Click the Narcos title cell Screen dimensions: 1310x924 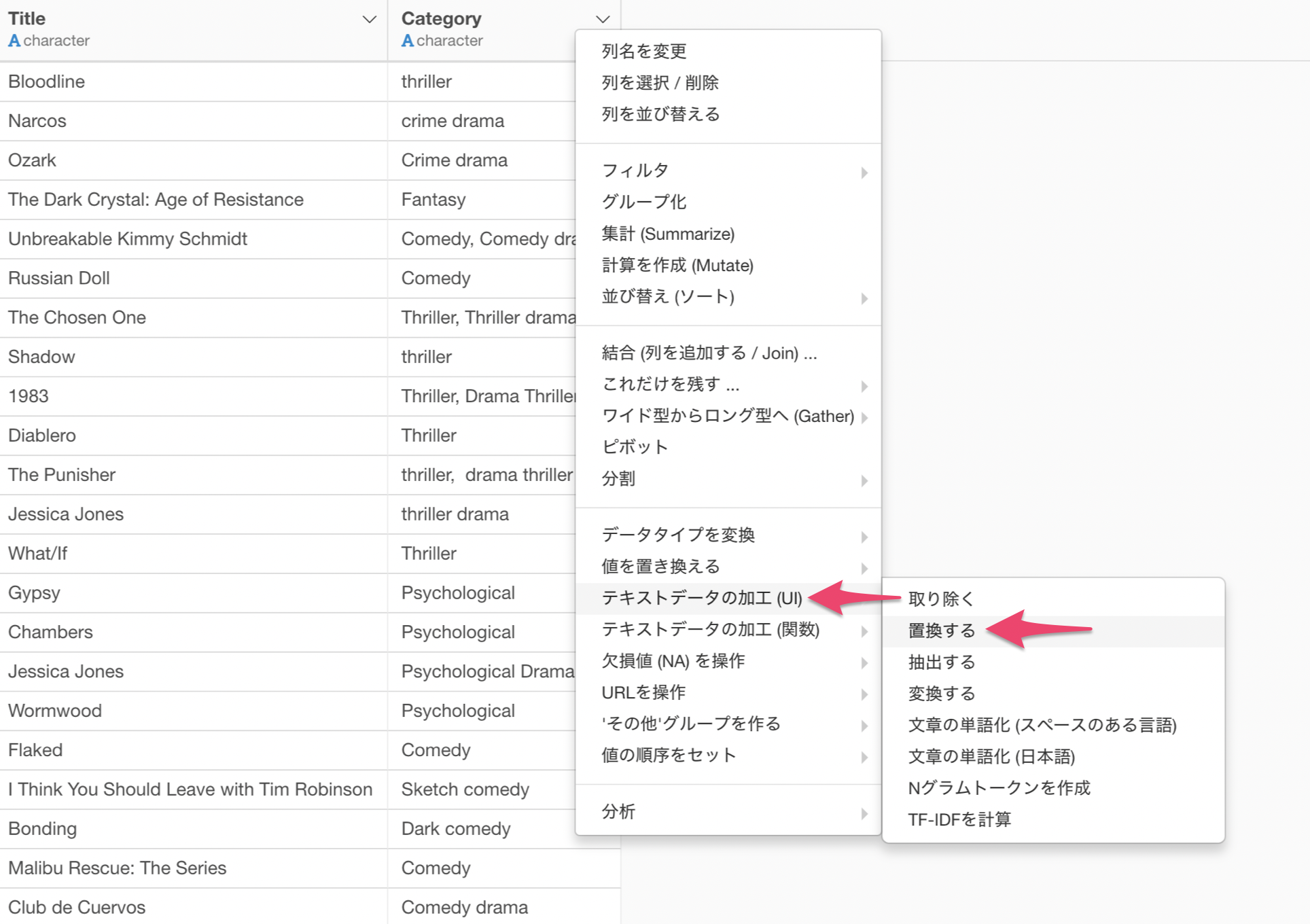click(x=194, y=121)
